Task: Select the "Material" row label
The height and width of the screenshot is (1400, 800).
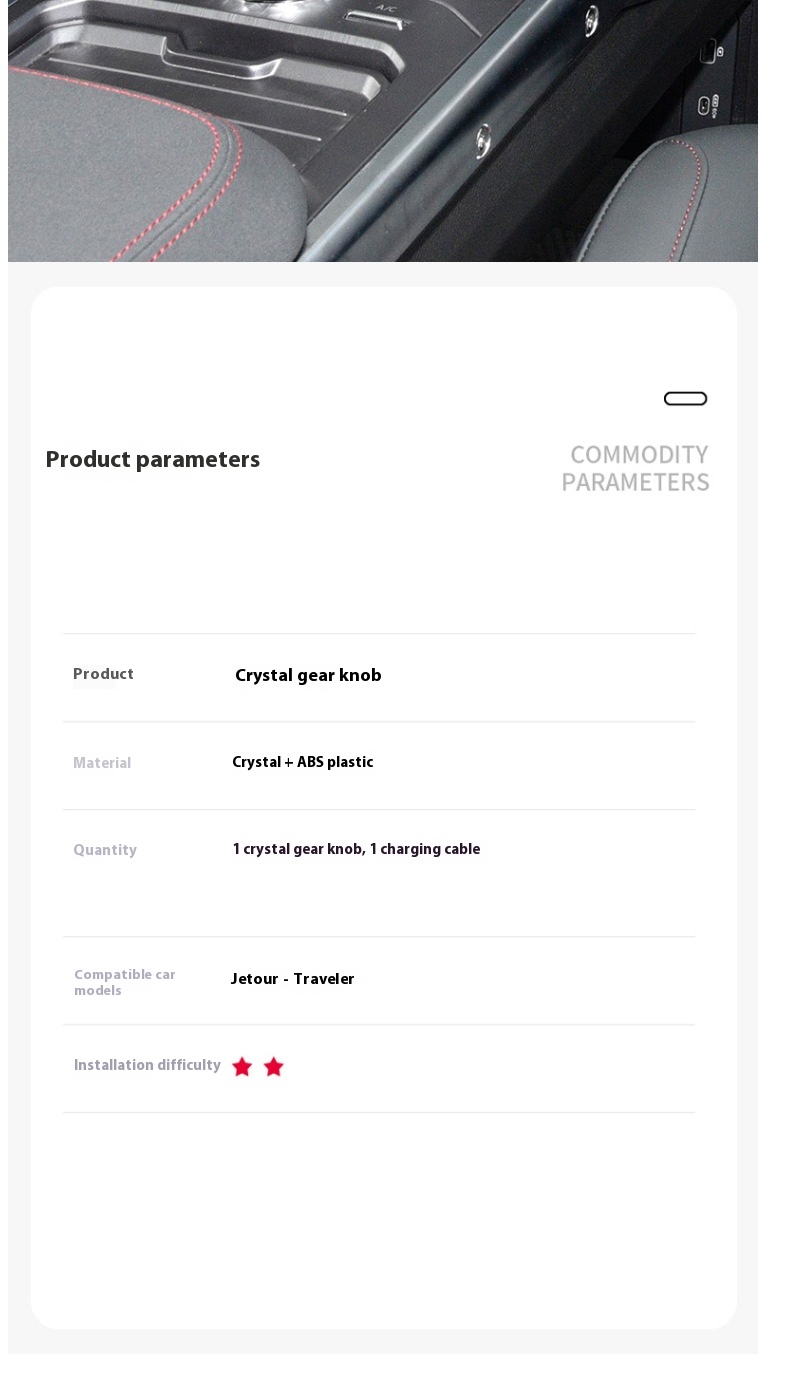Action: click(x=102, y=763)
